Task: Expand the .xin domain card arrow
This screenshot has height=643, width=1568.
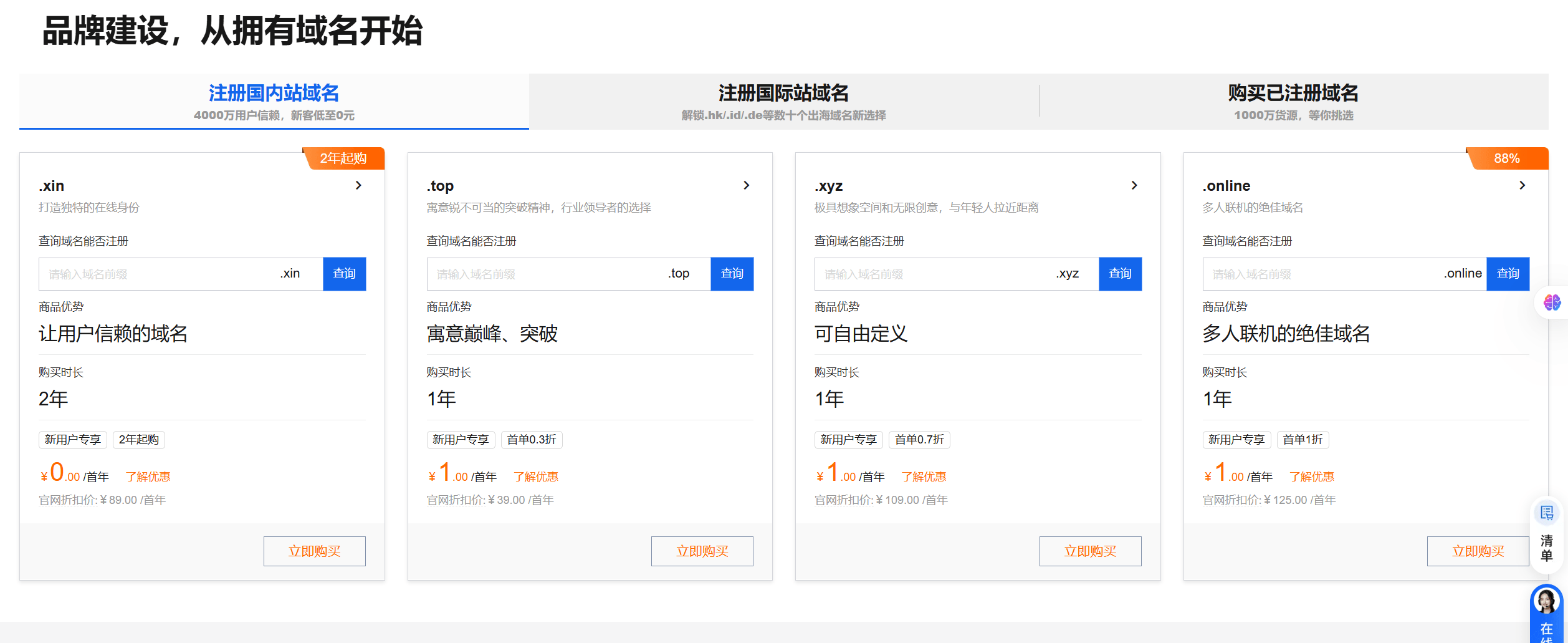Action: point(358,185)
